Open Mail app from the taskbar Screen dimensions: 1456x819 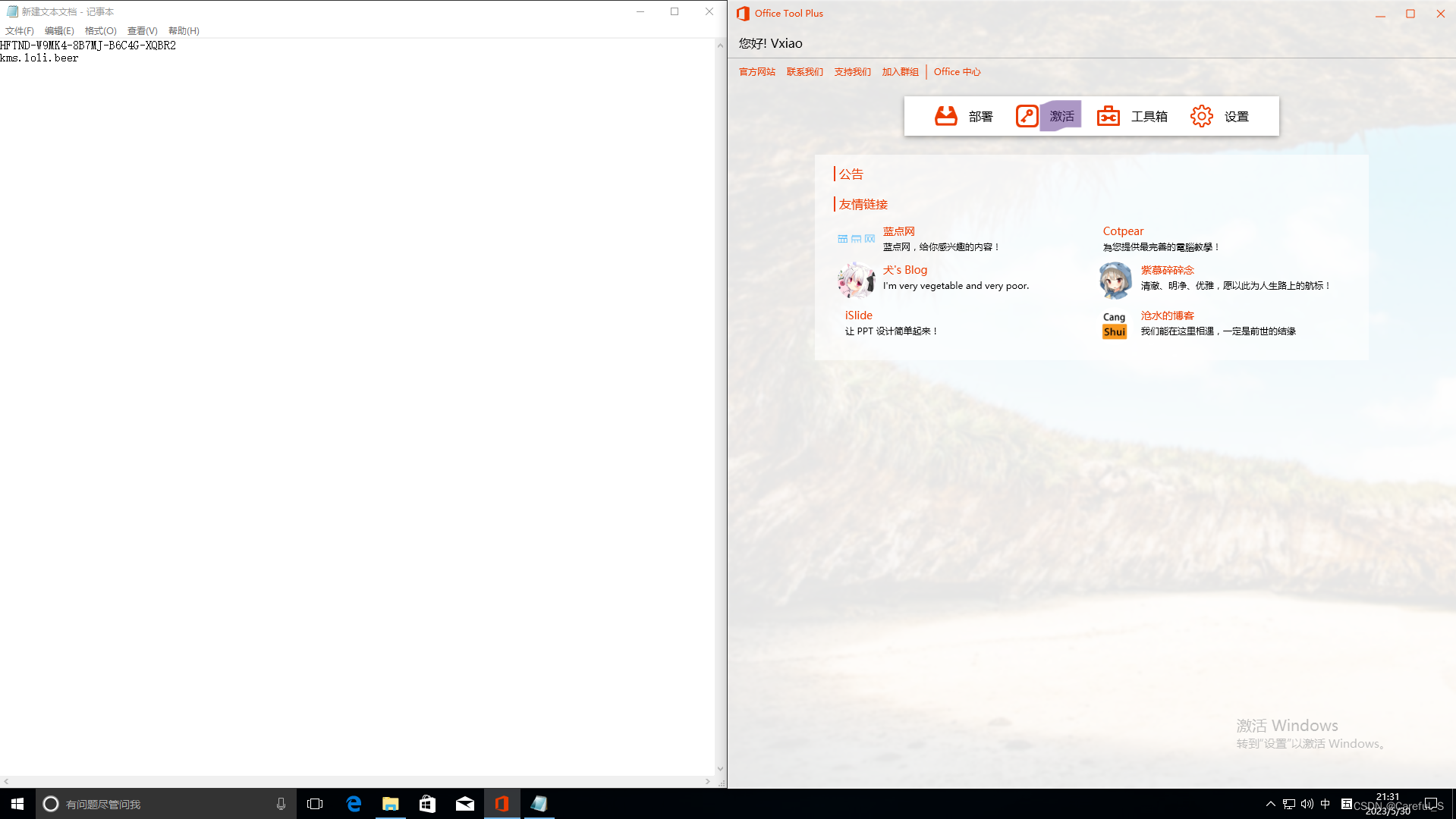pos(464,804)
